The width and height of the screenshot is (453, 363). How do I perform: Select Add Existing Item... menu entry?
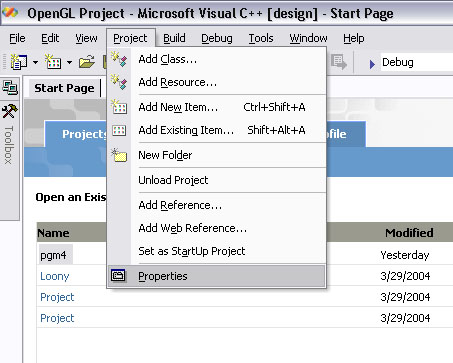[x=217, y=130]
